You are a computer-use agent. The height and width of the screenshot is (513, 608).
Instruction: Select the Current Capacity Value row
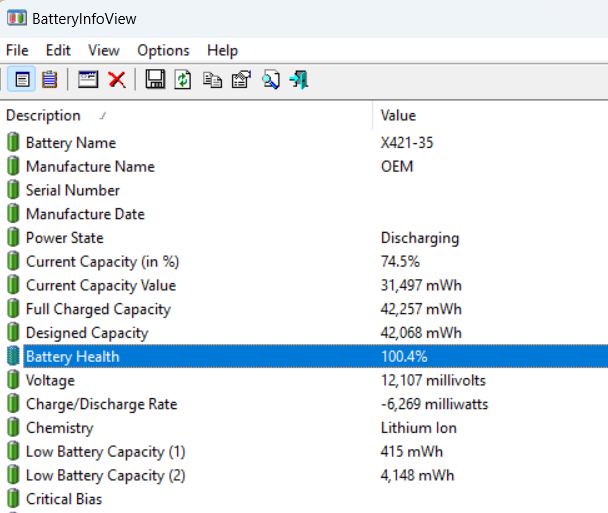tap(304, 285)
